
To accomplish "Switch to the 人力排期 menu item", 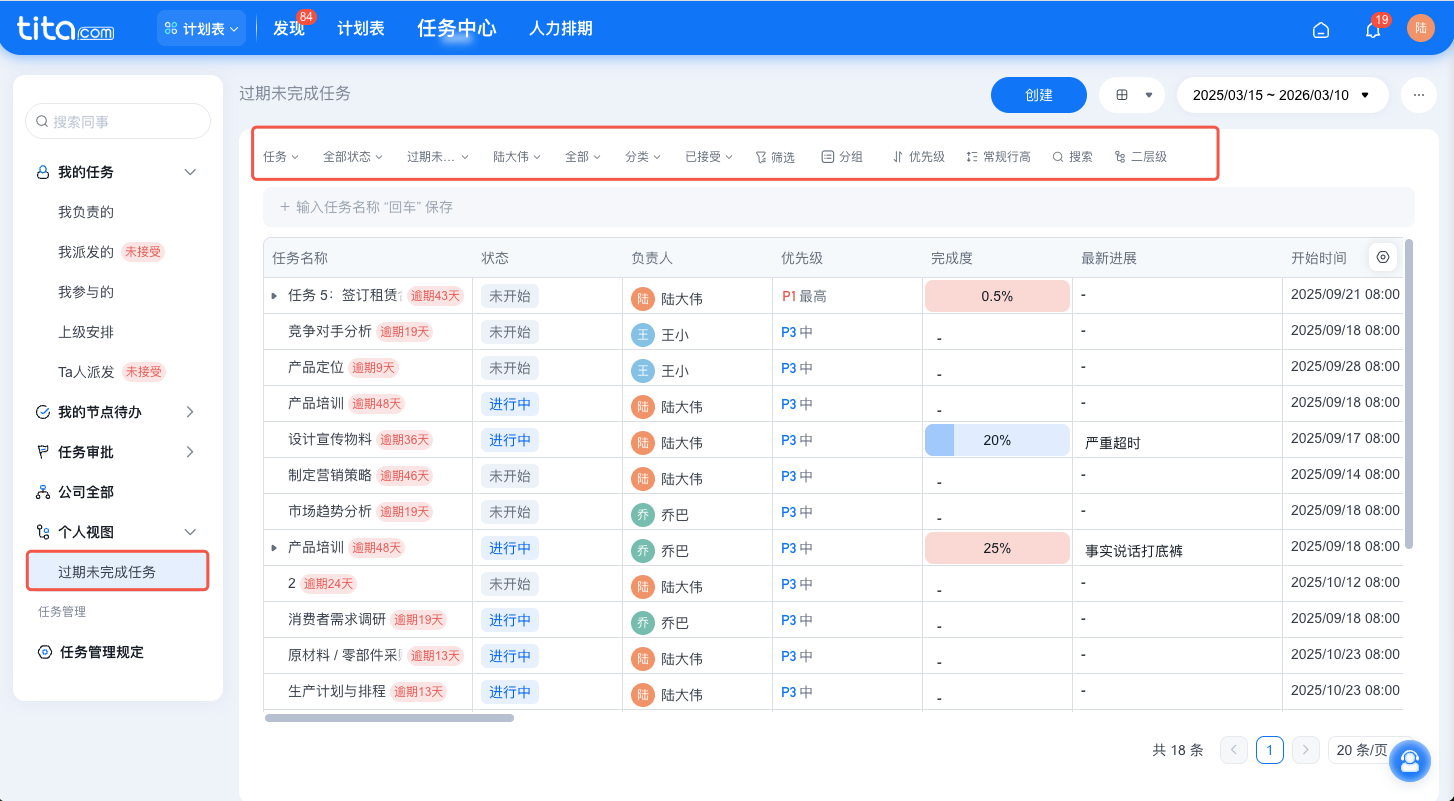I will [x=561, y=28].
